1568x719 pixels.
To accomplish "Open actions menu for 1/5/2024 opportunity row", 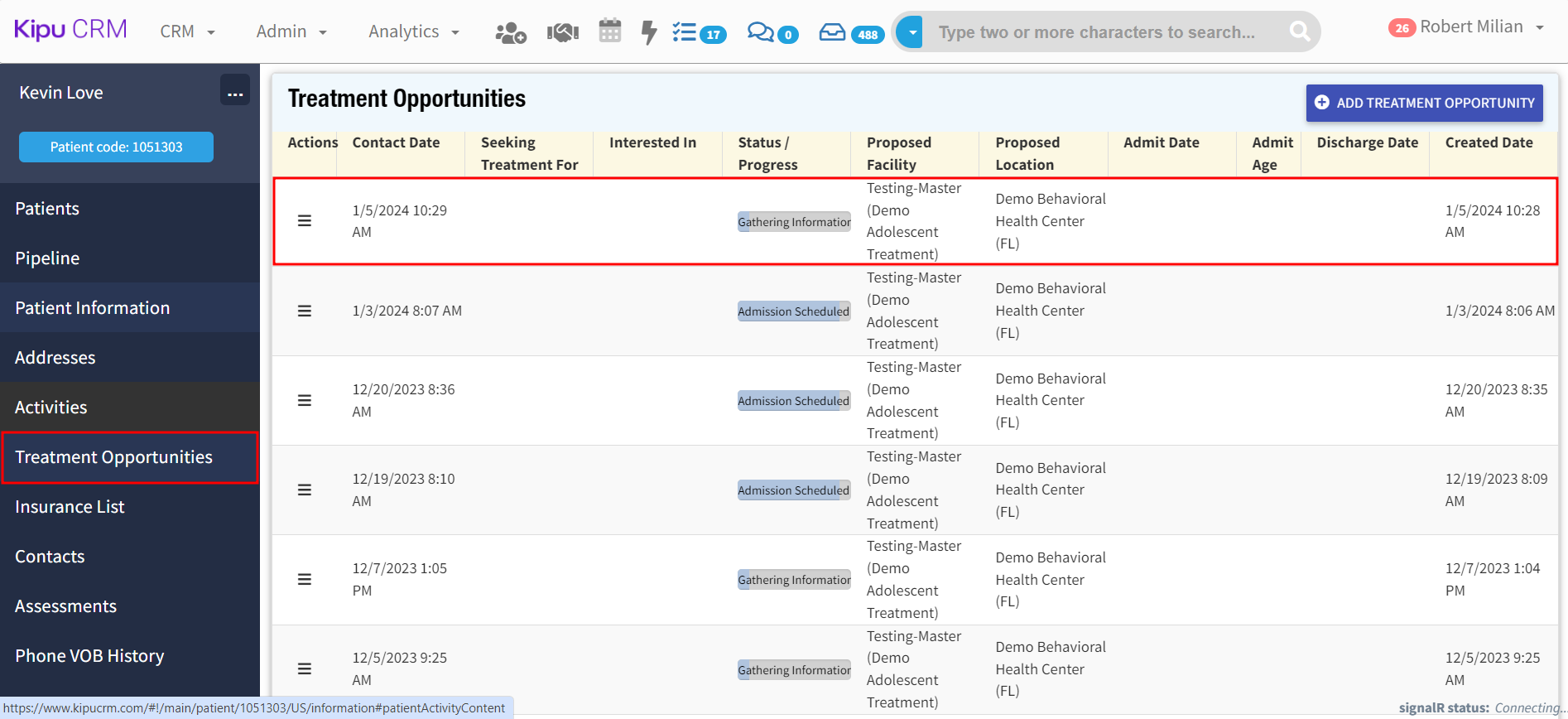I will 305,221.
